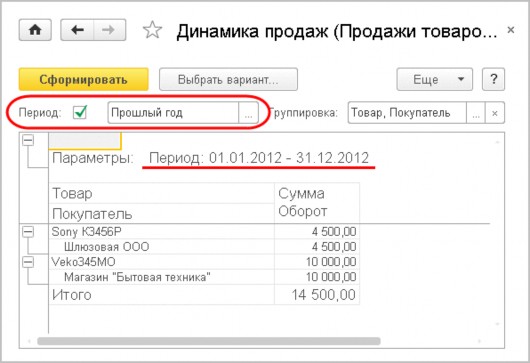This screenshot has width=530, height=363.
Task: Select the Покупатель column header
Action: point(162,214)
